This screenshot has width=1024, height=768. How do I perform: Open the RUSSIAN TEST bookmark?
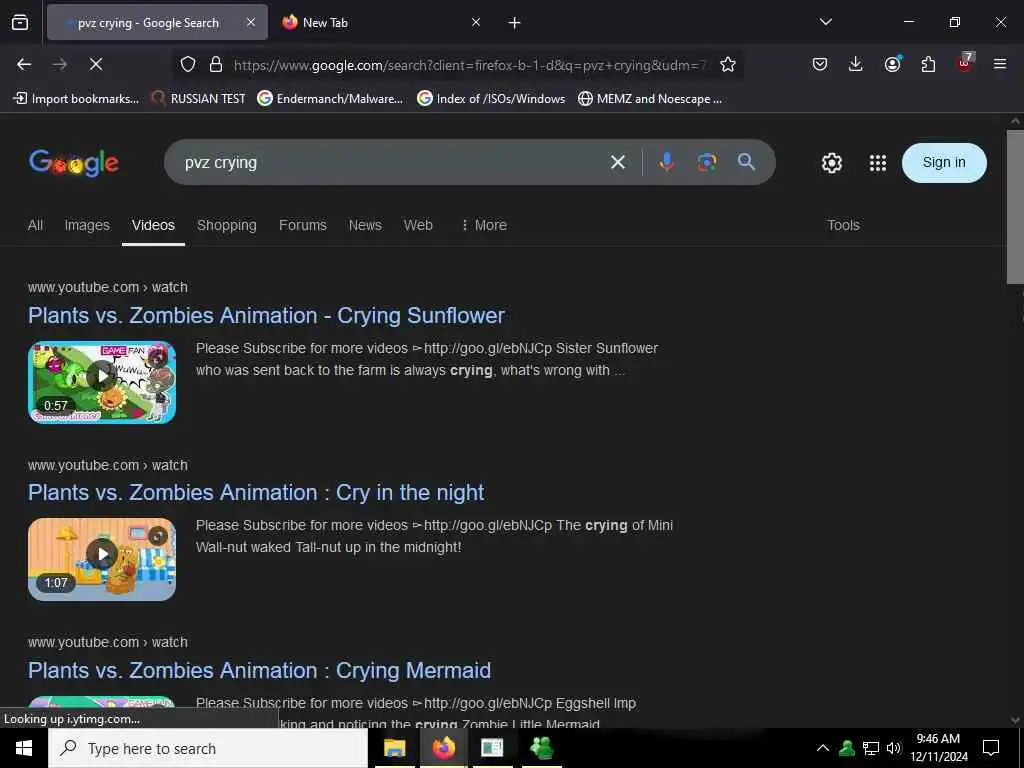point(198,99)
